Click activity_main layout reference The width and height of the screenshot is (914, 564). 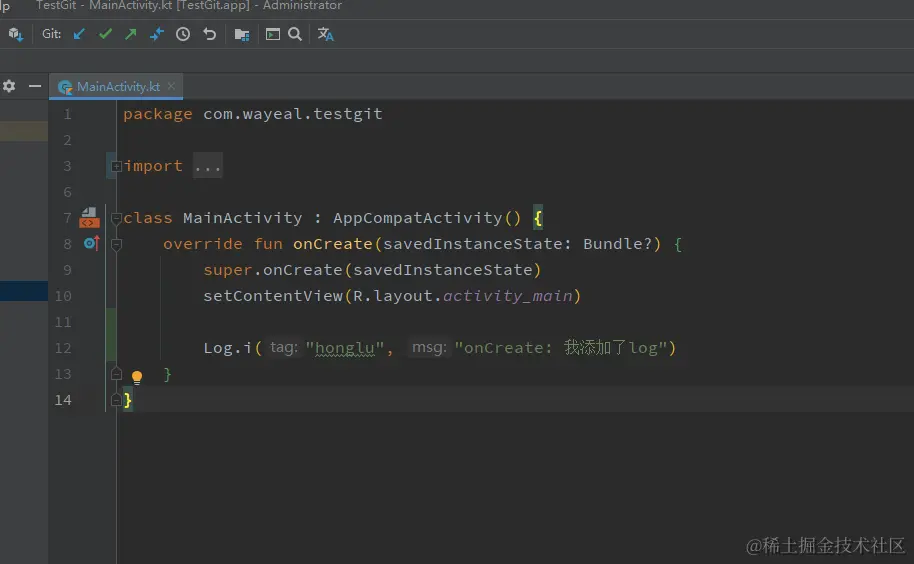(x=508, y=297)
